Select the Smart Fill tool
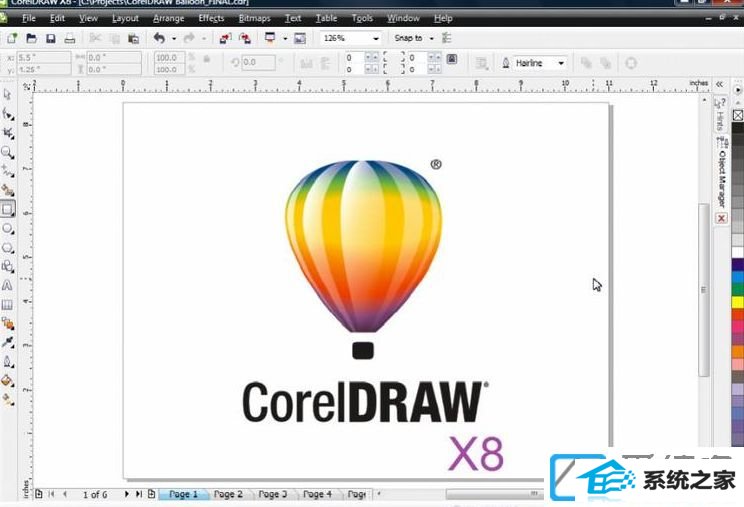 [x=8, y=190]
